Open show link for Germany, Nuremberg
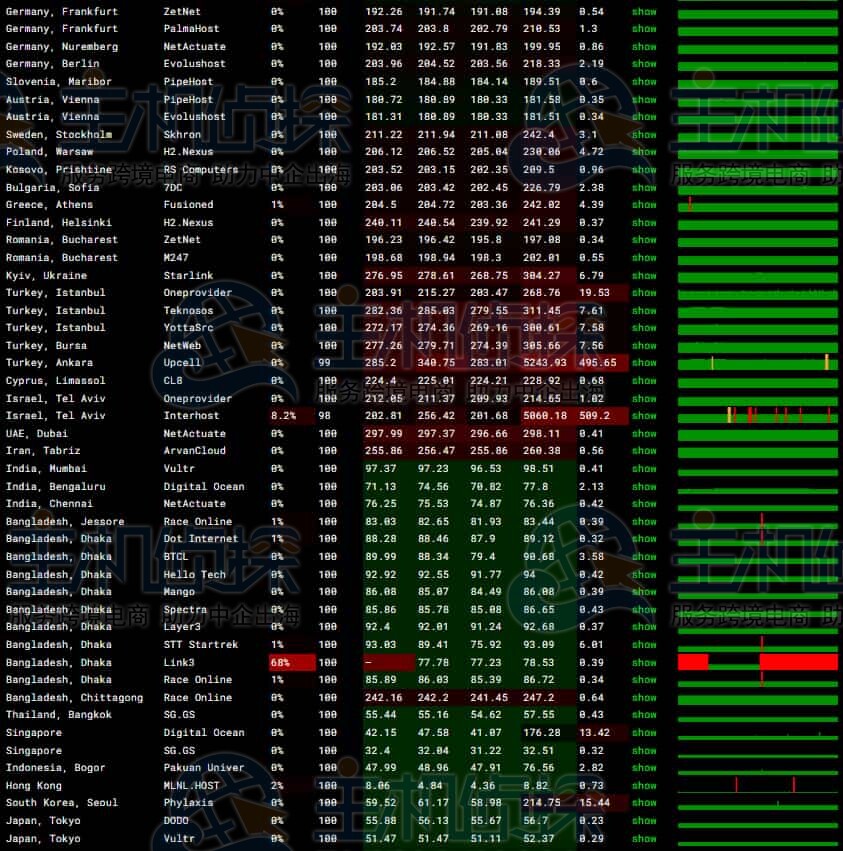This screenshot has width=843, height=851. pos(644,47)
